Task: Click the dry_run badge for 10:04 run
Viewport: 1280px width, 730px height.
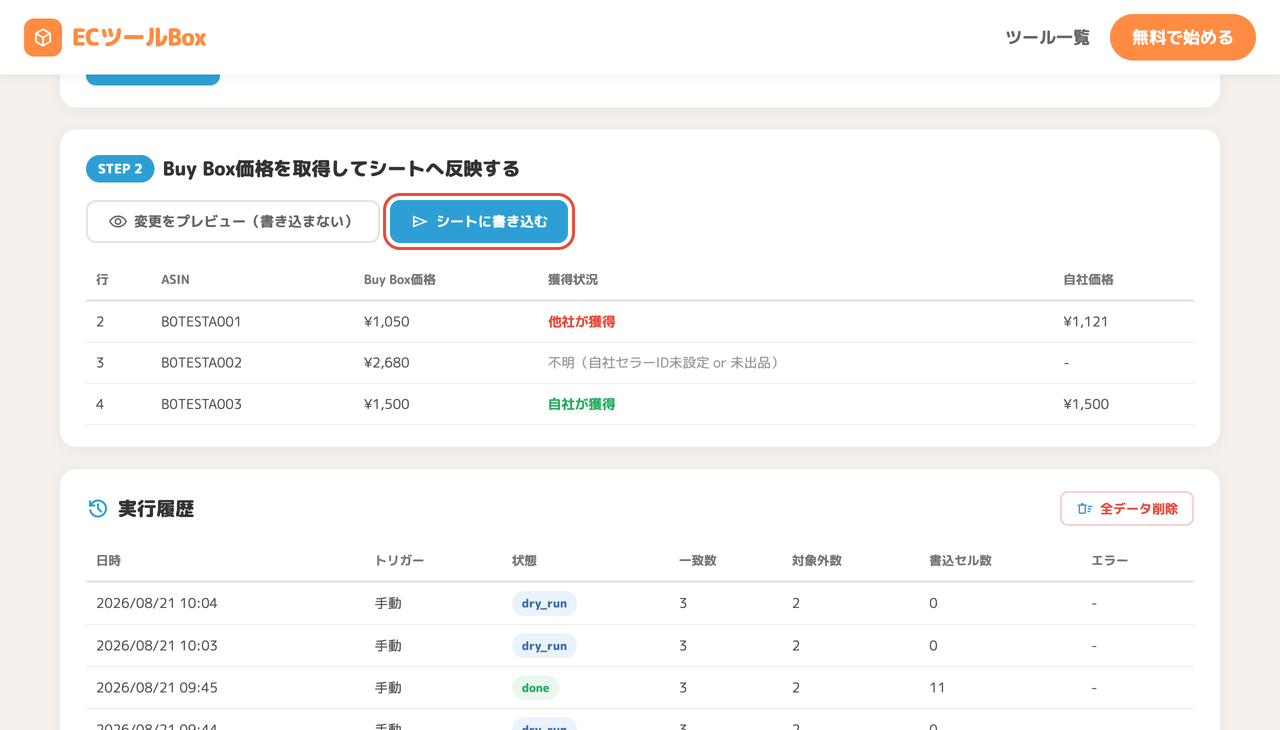Action: click(544, 603)
